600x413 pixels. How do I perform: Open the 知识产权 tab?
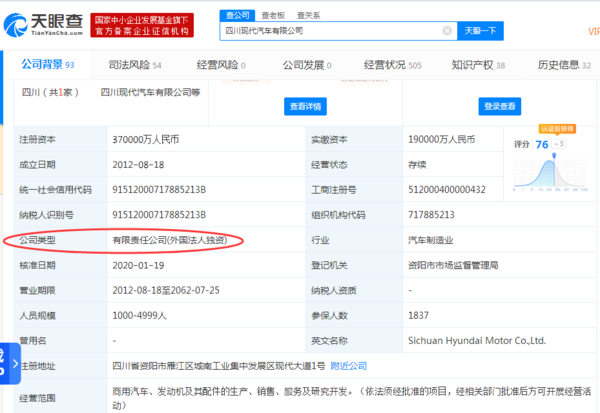(478, 65)
